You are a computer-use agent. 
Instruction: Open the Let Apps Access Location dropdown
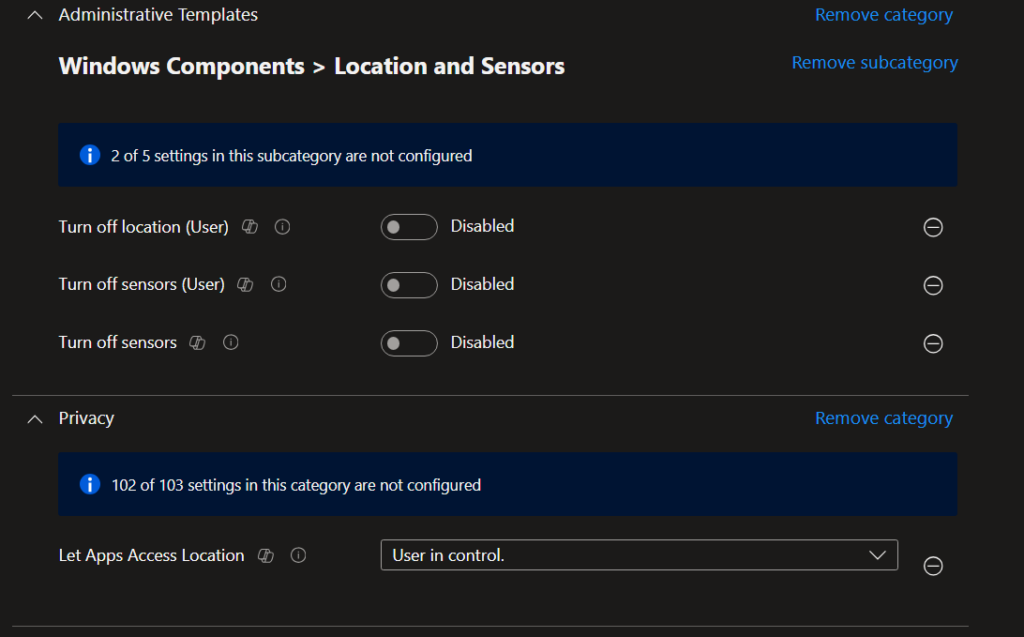click(638, 555)
